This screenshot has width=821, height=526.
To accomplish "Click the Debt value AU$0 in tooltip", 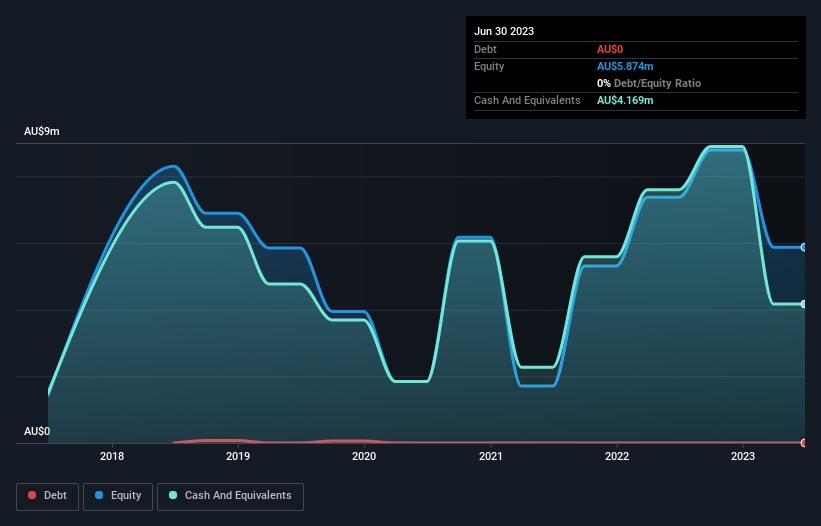I will 610,49.
